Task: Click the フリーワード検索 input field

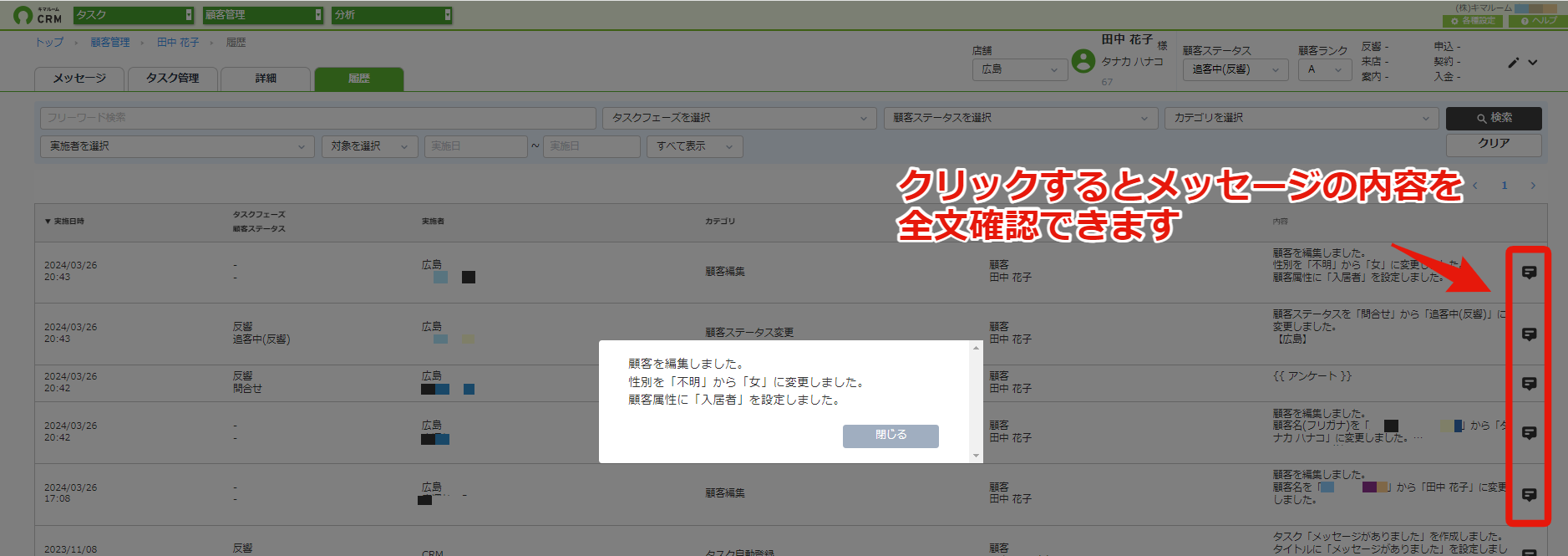Action: 318,118
